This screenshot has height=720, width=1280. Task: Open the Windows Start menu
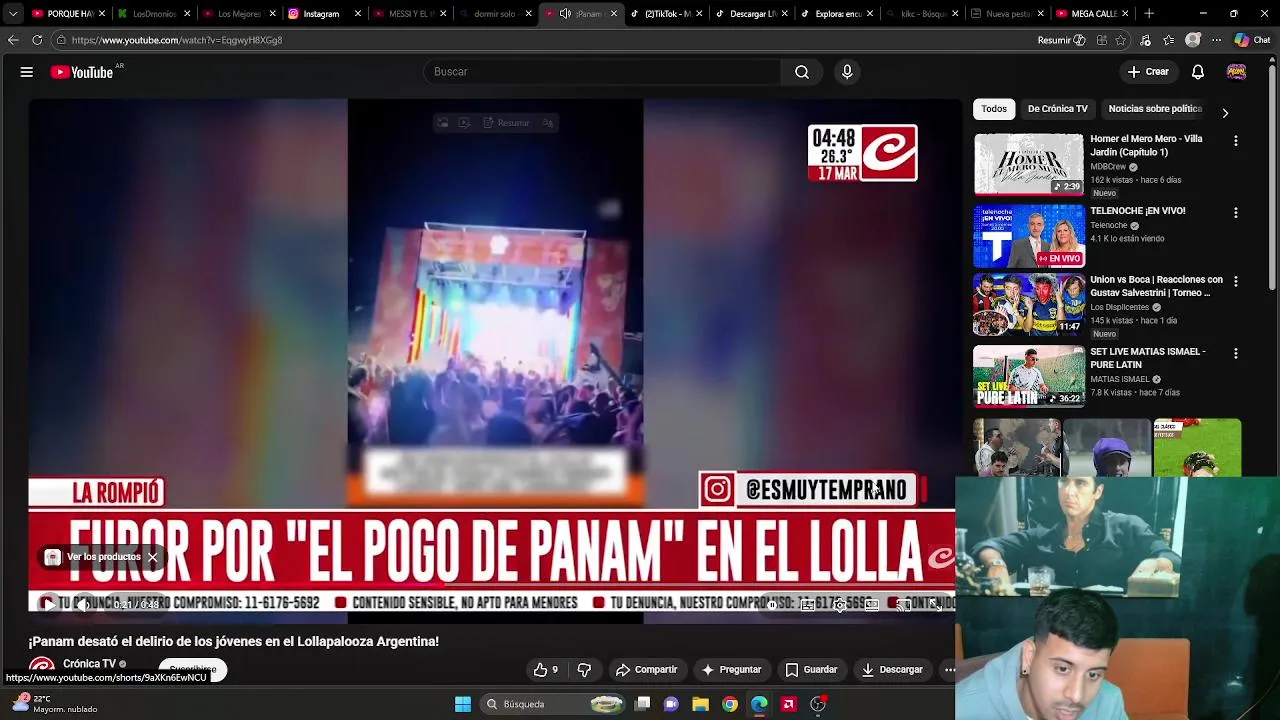(x=462, y=704)
